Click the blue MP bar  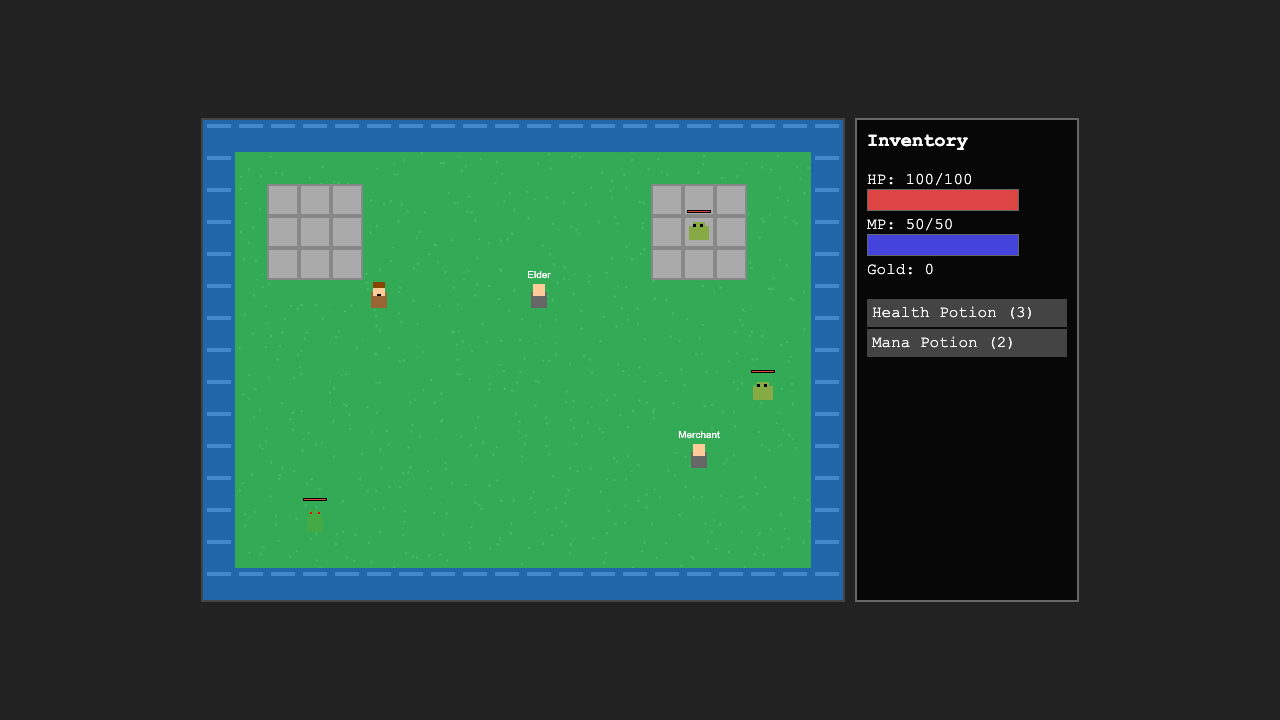(943, 245)
